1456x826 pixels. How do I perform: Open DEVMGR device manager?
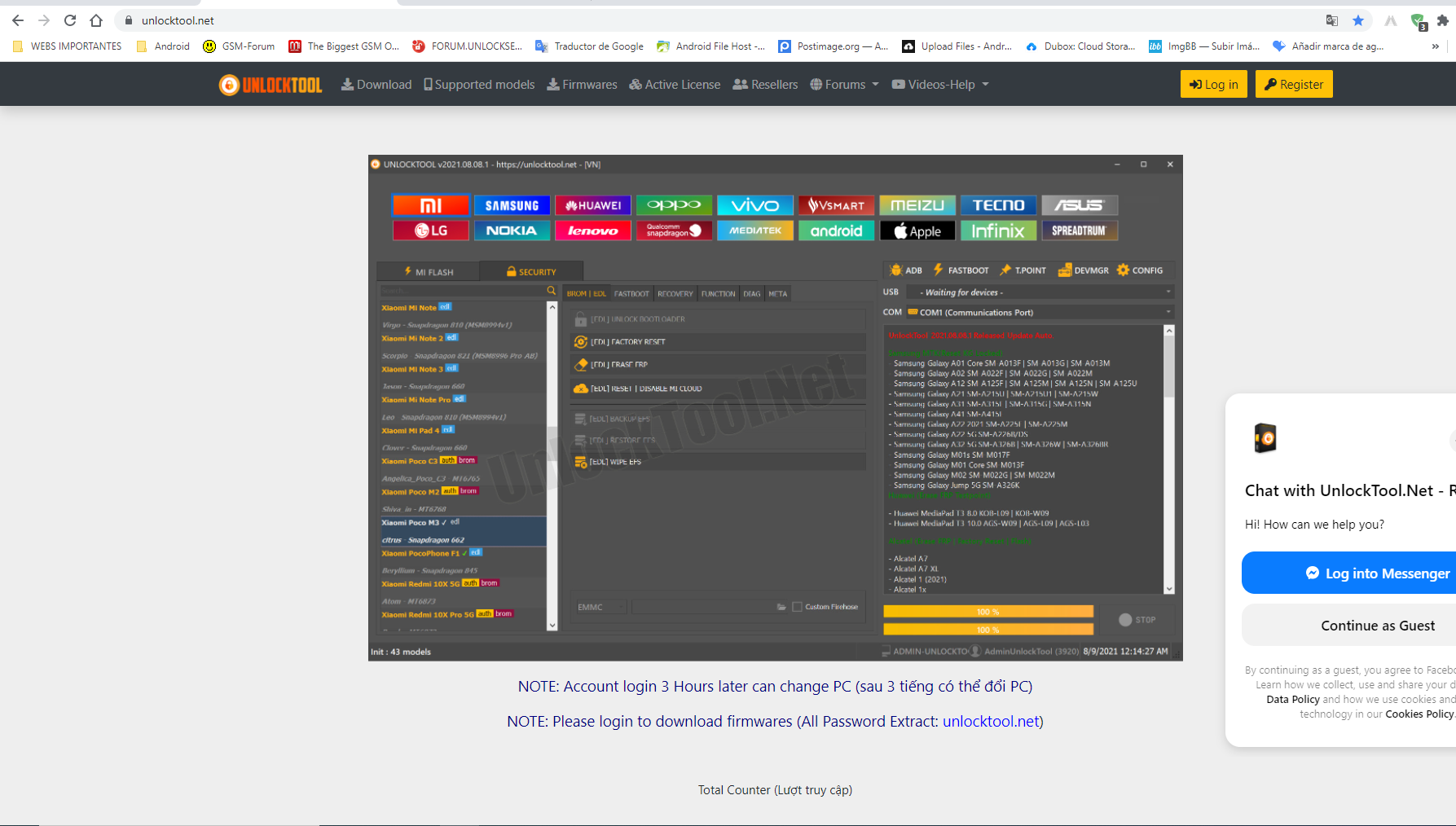pos(1083,270)
